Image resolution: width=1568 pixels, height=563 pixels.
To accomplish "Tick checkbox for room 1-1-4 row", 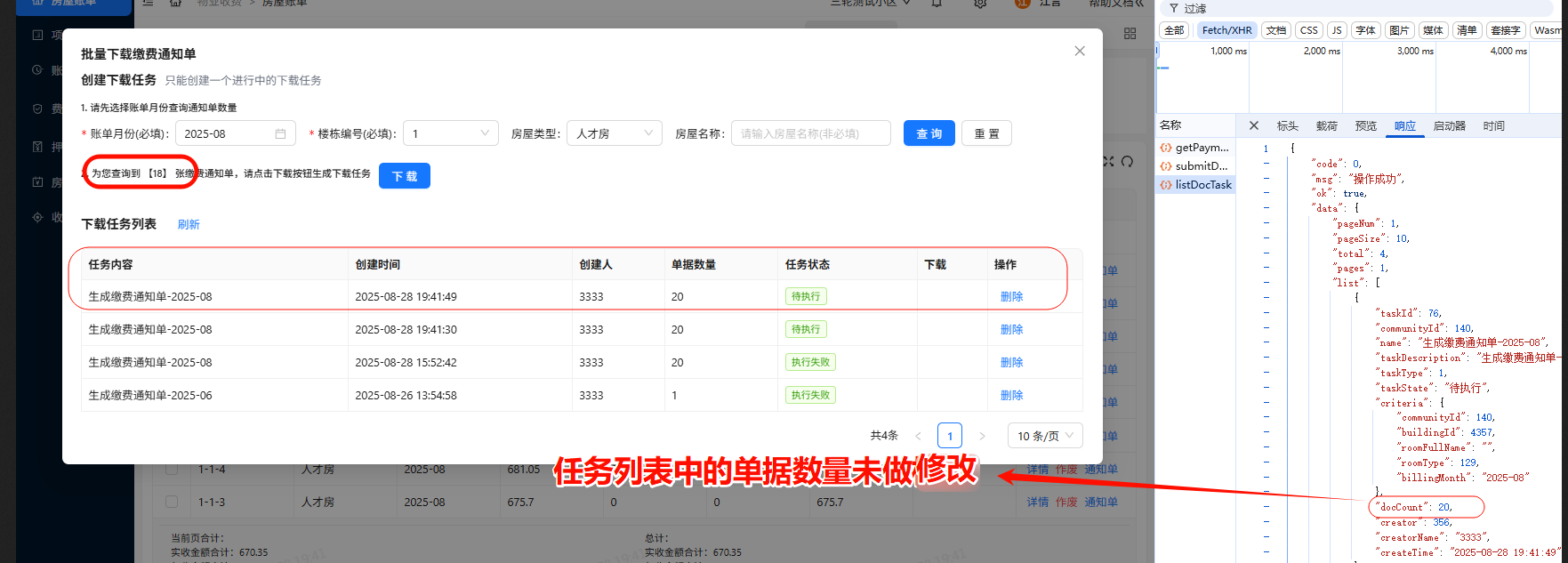I will click(172, 469).
